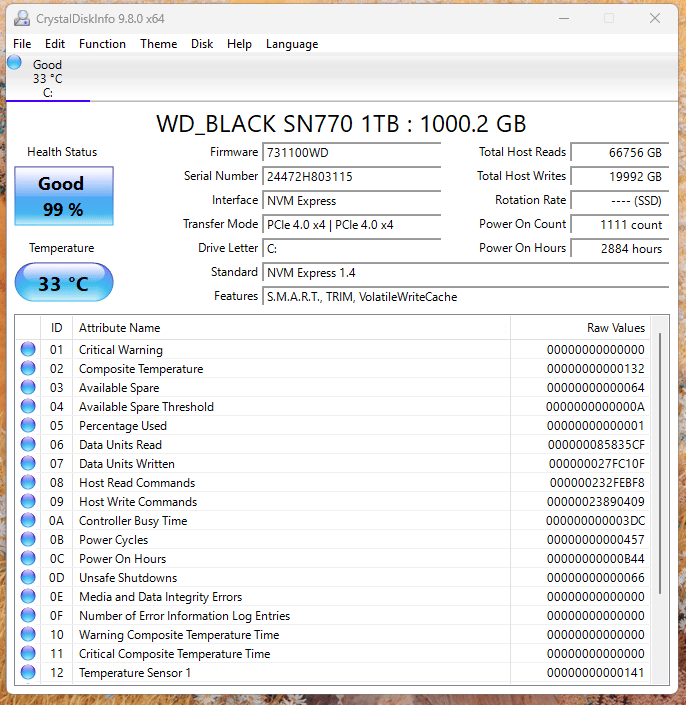Screen dimensions: 686x705
Task: Click the Attribute Name column header
Action: click(x=291, y=328)
